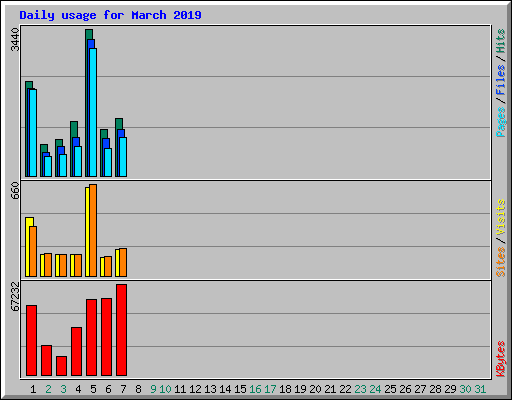The height and width of the screenshot is (400, 512).
Task: Click day number 18 on the x-axis
Action: pos(285,389)
